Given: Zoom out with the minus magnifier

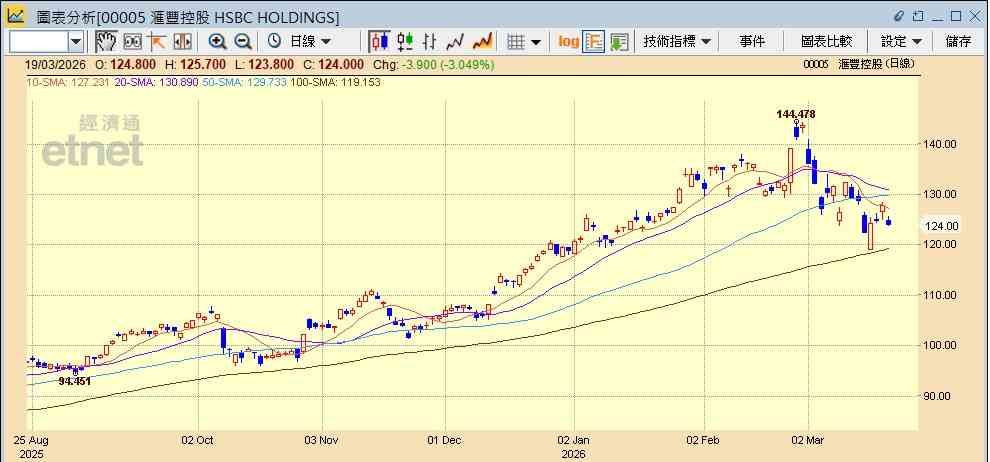Looking at the screenshot, I should 243,42.
